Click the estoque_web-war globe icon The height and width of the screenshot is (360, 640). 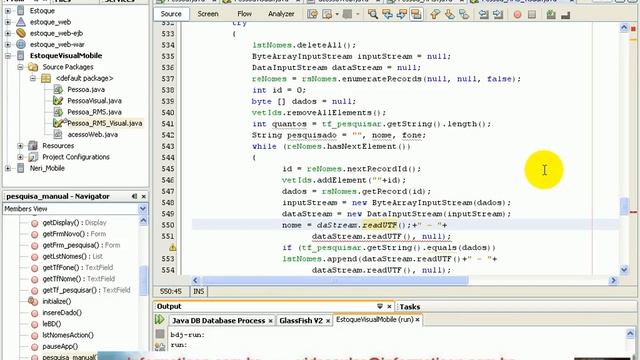tap(21, 44)
